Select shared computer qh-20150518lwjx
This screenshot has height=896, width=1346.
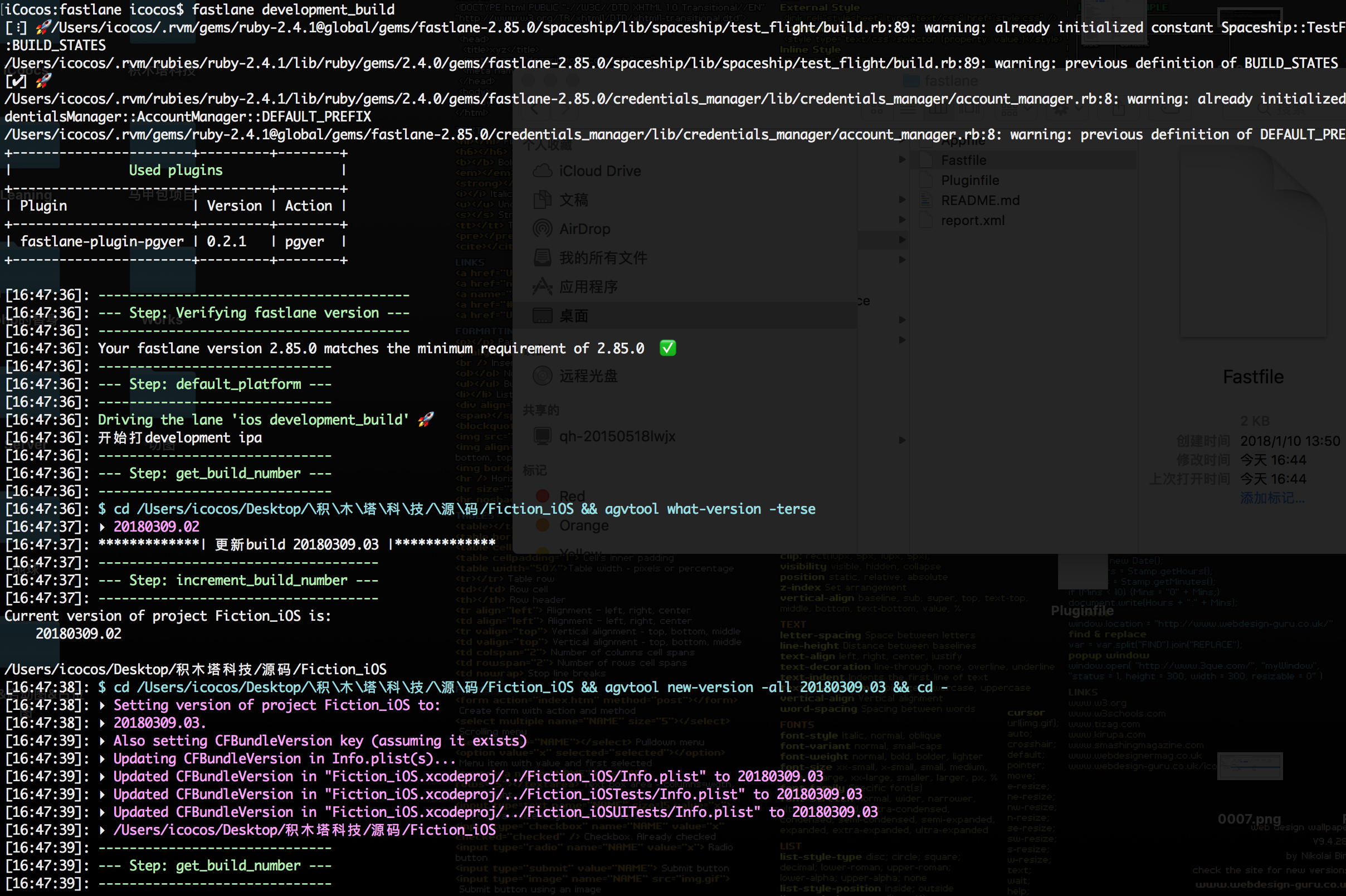click(x=616, y=436)
